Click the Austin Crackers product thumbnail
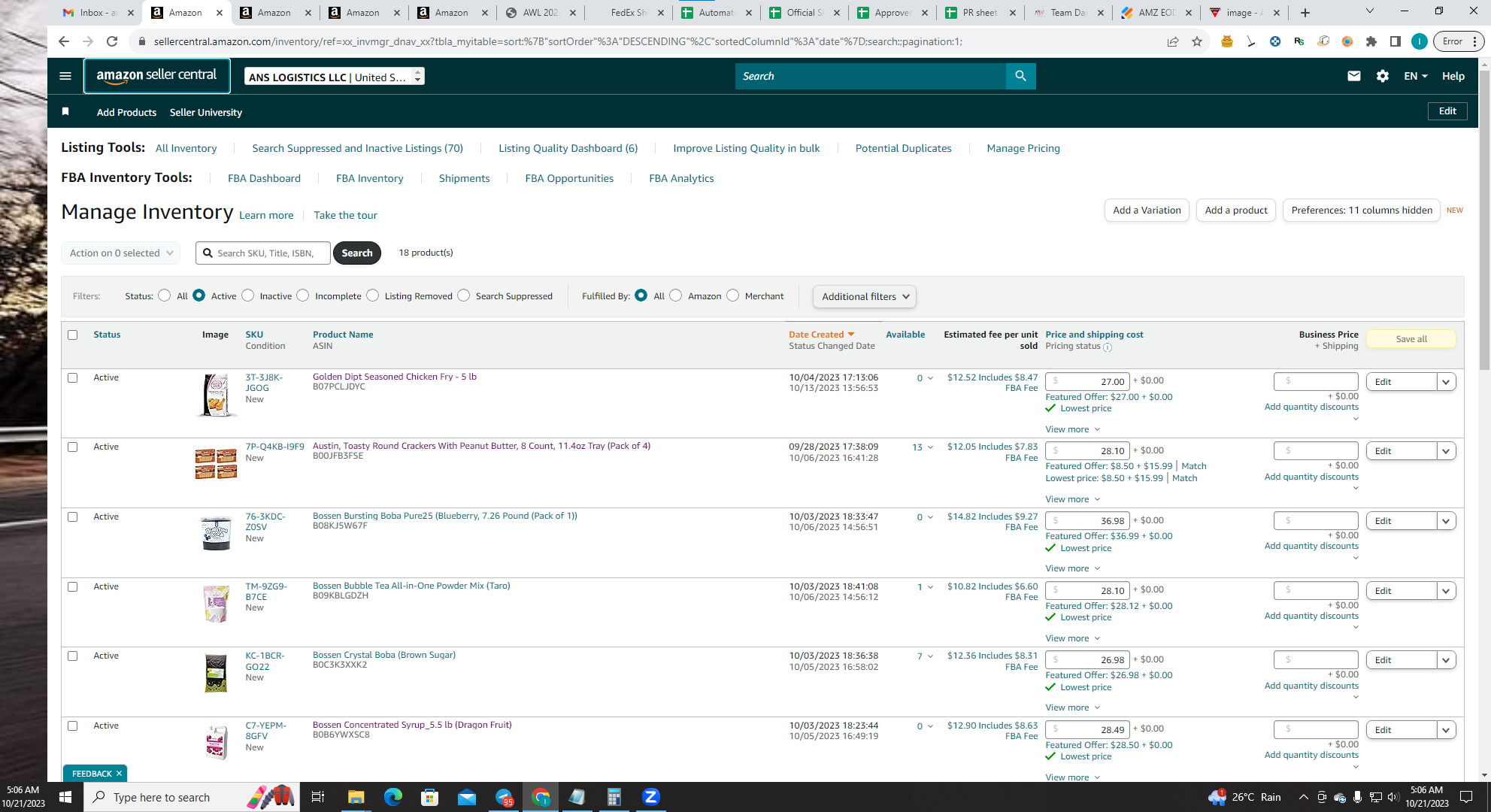 tap(216, 463)
